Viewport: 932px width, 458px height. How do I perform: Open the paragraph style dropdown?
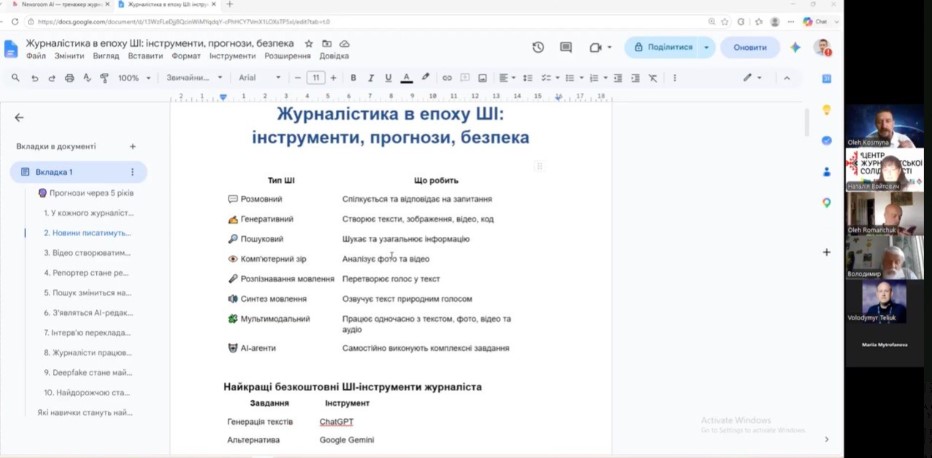pos(194,78)
